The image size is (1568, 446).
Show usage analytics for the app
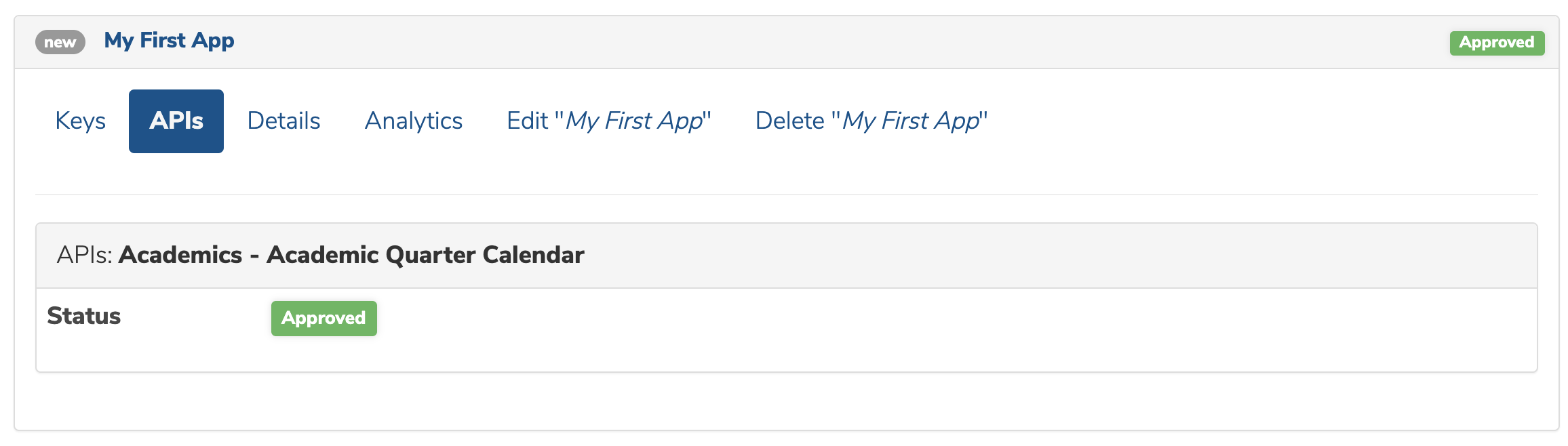click(x=414, y=121)
